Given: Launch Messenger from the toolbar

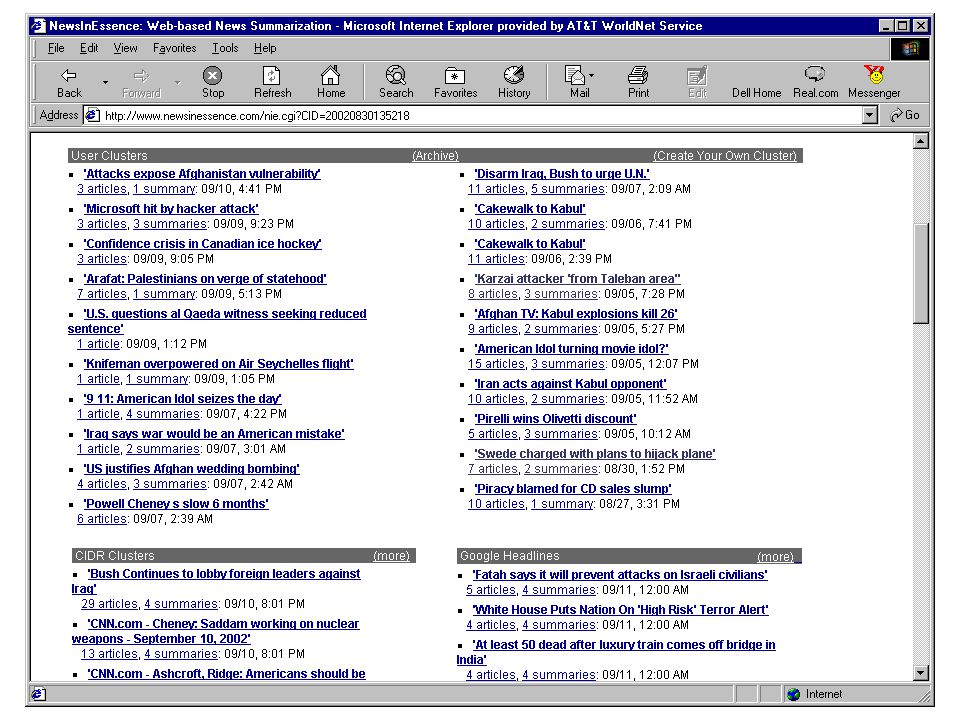Looking at the screenshot, I should click(x=874, y=82).
